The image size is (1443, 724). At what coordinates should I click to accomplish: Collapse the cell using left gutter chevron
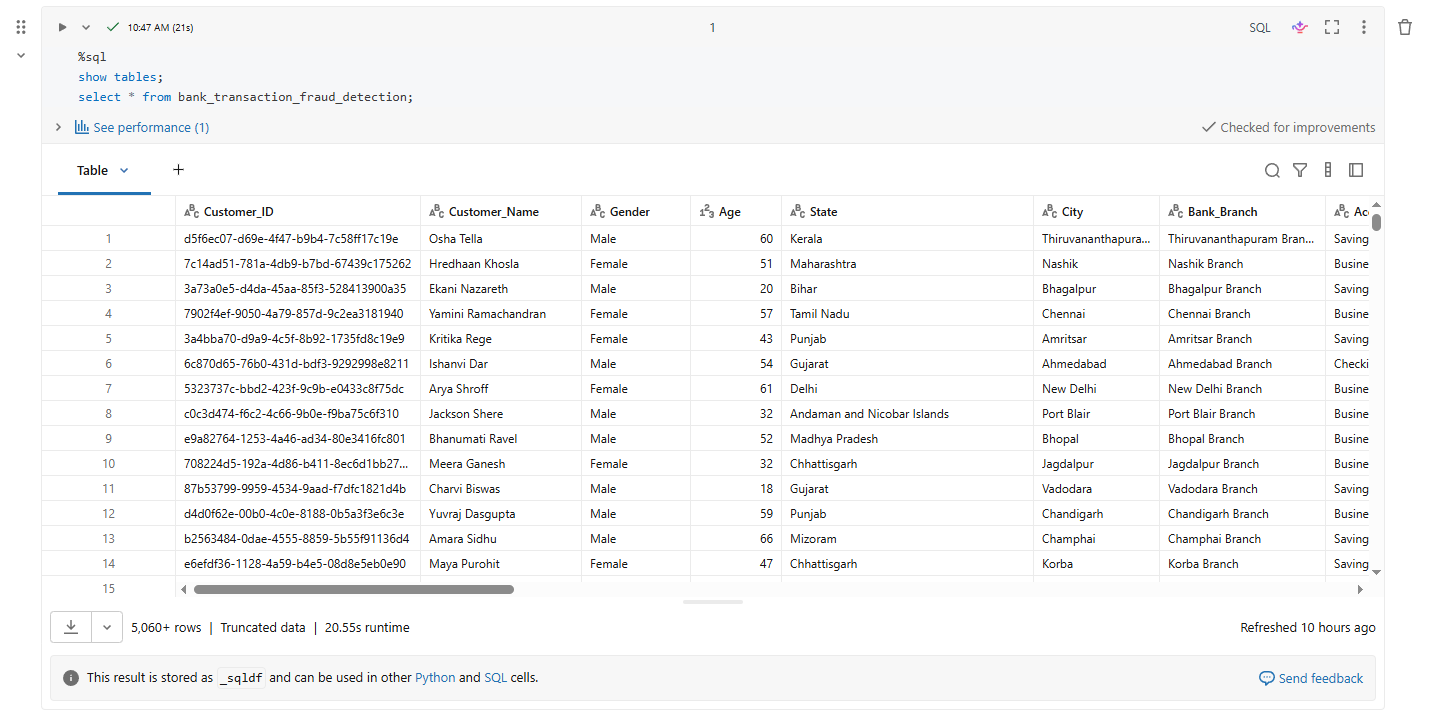tap(21, 55)
